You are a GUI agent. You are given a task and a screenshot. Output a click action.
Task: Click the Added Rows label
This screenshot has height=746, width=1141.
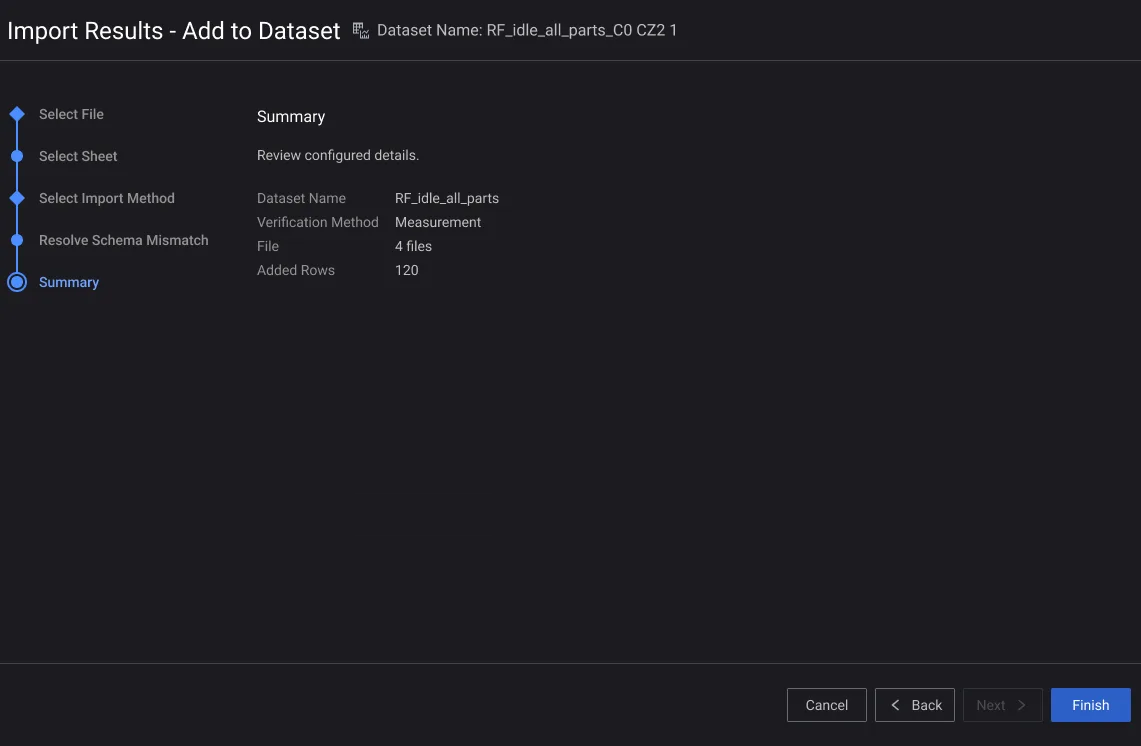point(295,270)
